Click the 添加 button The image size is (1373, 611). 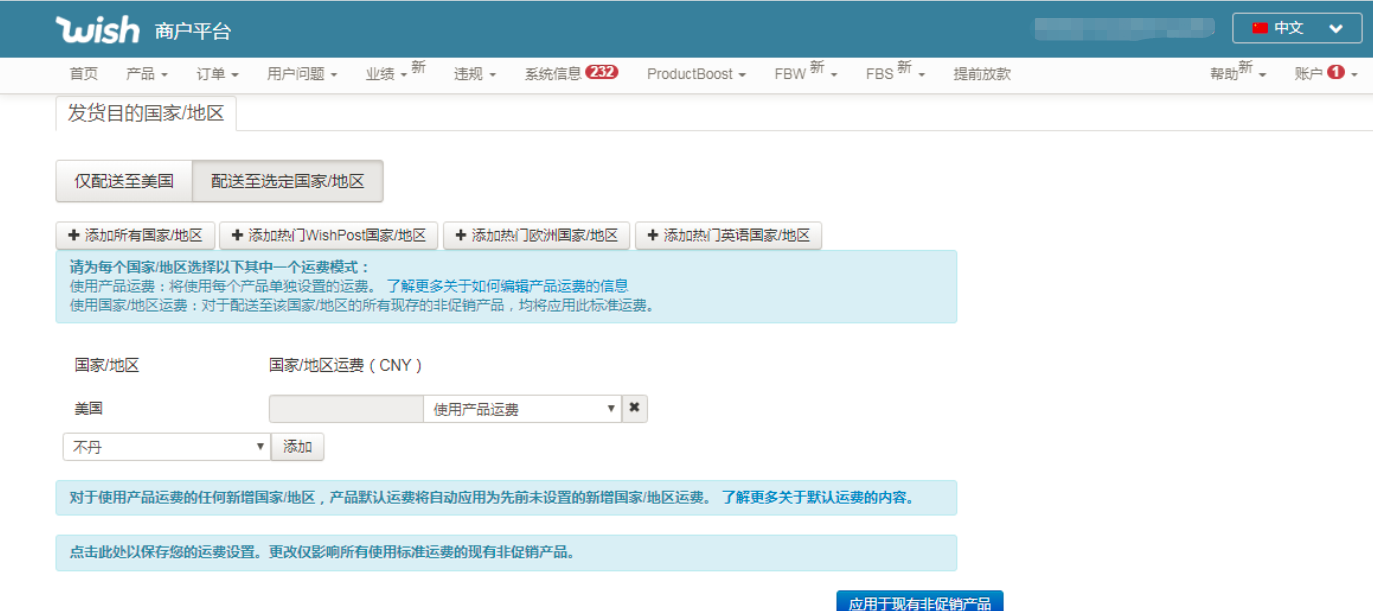point(298,447)
